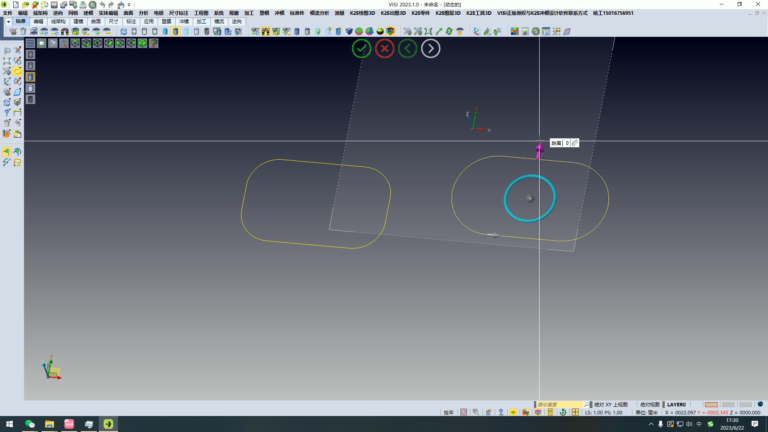Toggle the yellow diamond status bar icon

pos(513,412)
